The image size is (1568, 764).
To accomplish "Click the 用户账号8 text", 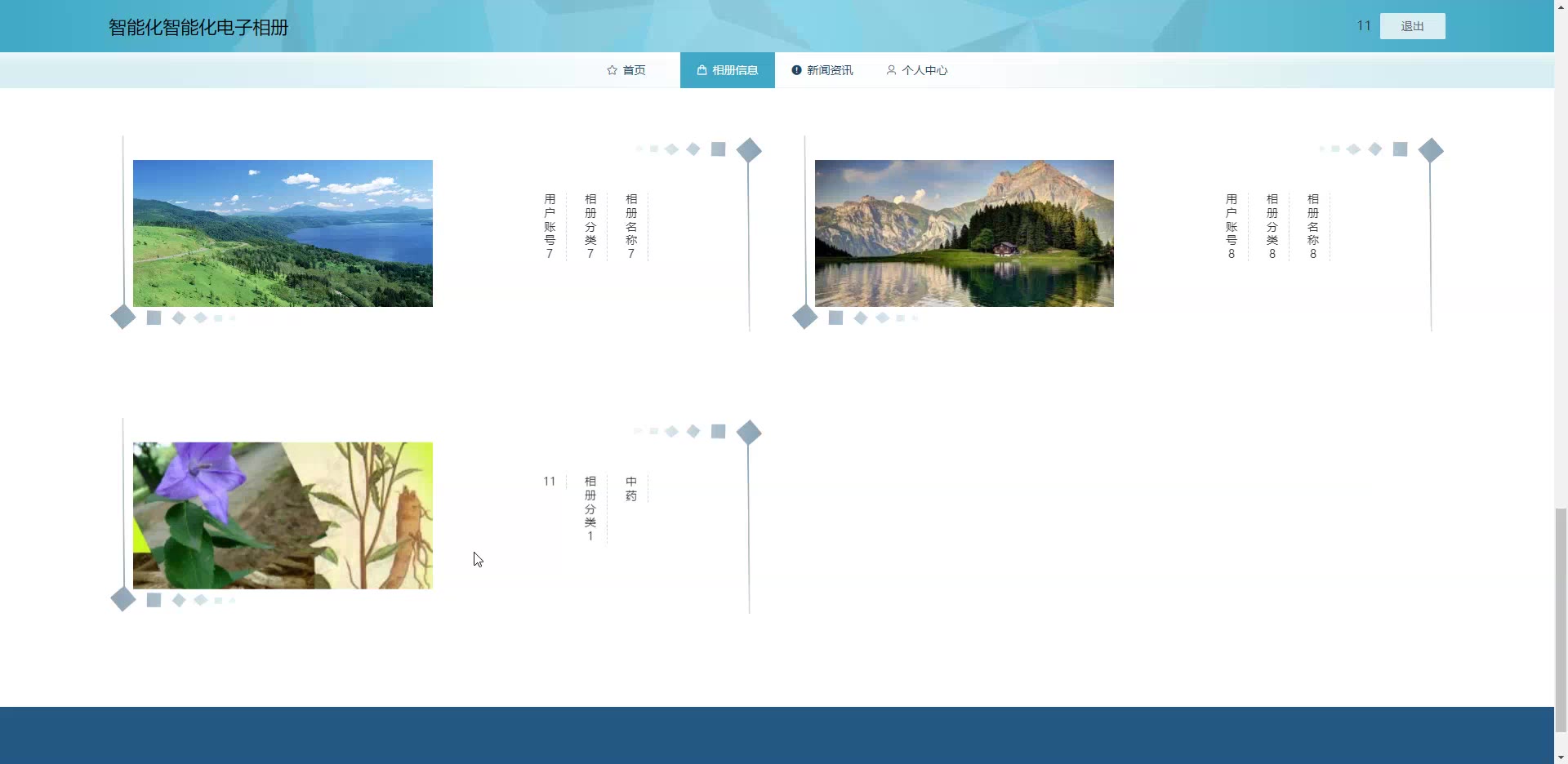I will 1232,227.
